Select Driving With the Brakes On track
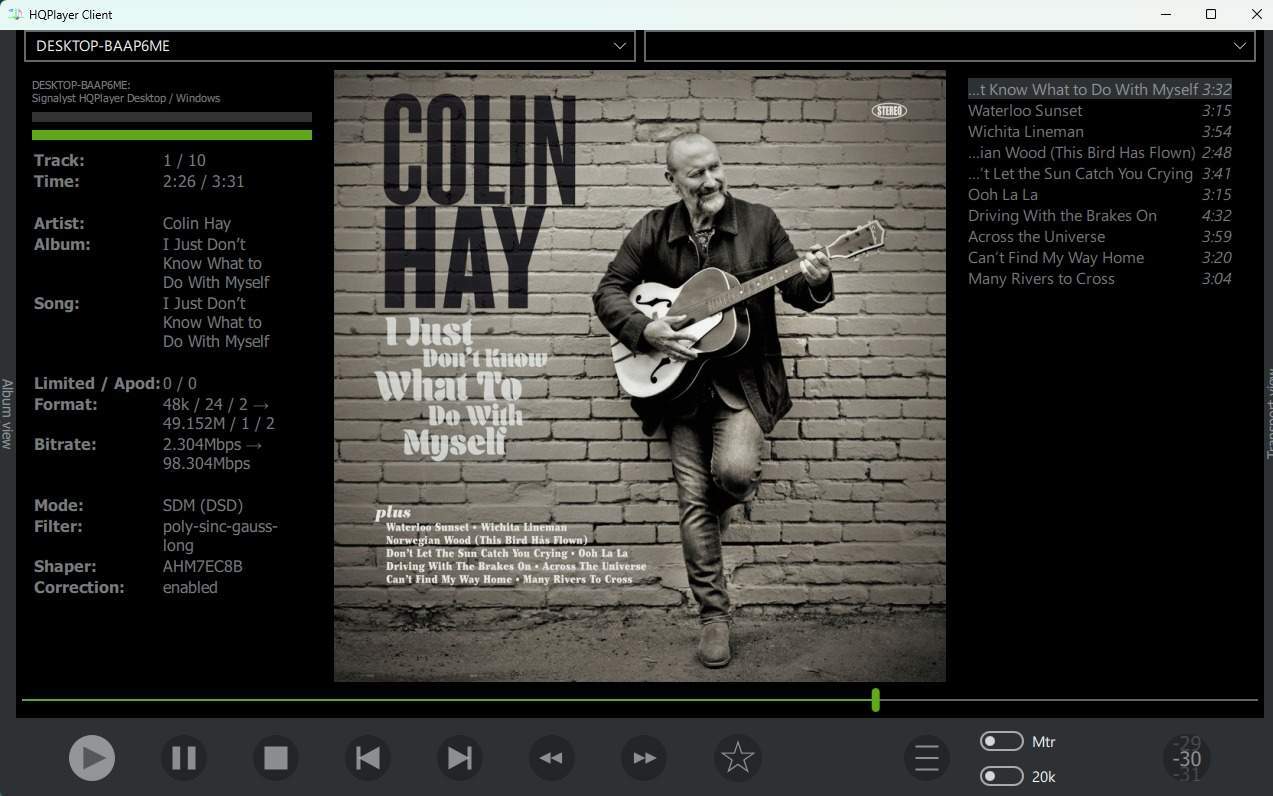 coord(1099,215)
